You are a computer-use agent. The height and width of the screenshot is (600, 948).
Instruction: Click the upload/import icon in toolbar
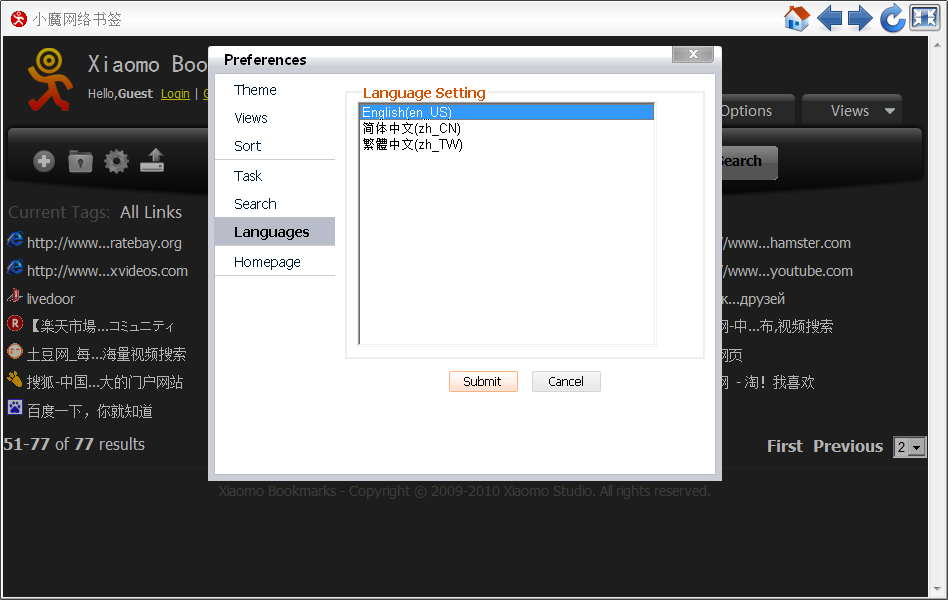click(x=152, y=160)
